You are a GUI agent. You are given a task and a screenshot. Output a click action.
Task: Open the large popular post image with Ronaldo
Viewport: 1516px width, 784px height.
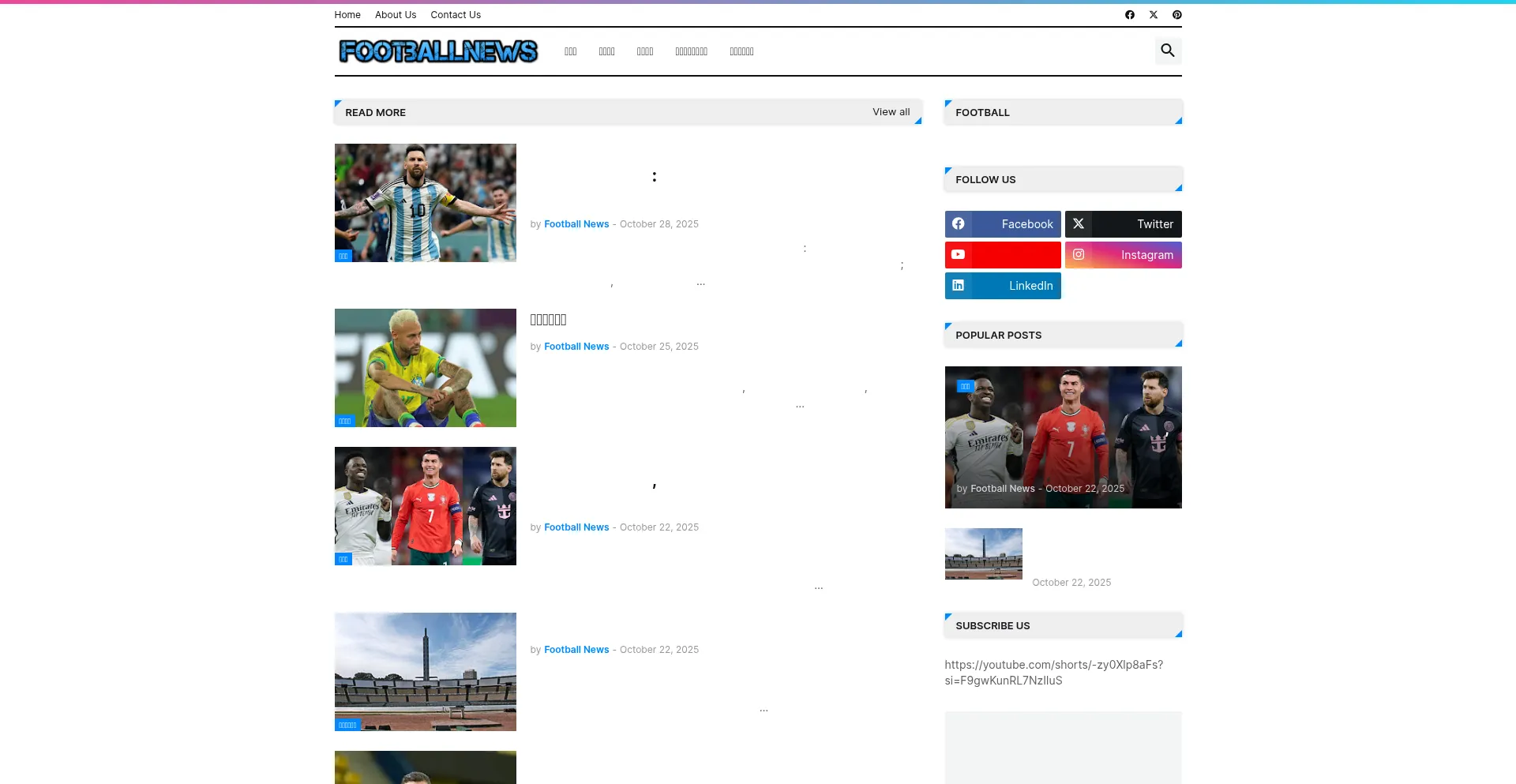tap(1063, 437)
